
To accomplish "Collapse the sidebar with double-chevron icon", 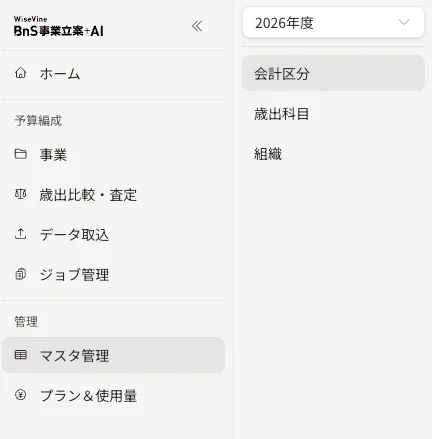I will click(x=197, y=26).
